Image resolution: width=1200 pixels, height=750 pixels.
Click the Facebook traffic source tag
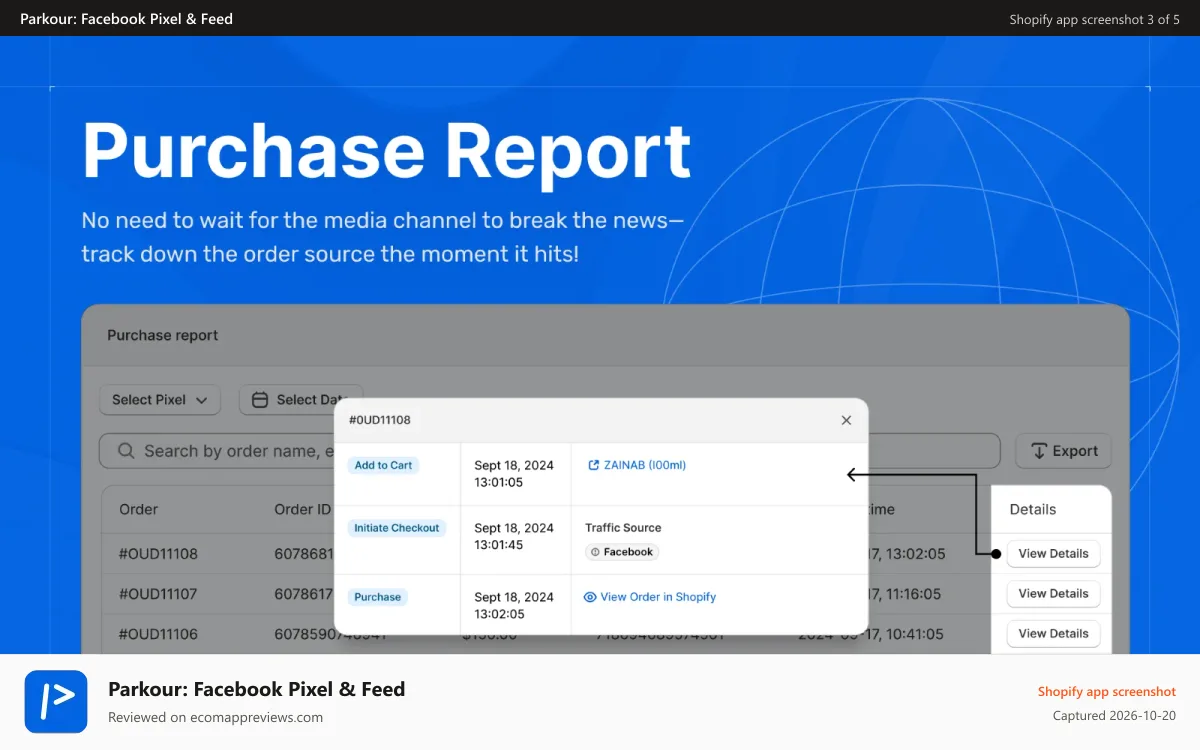point(622,552)
